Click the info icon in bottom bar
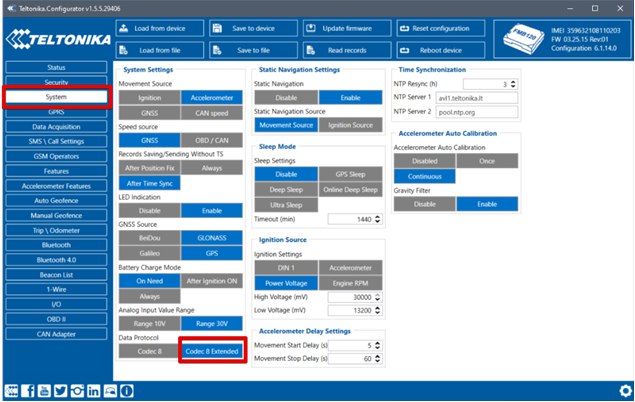 (126, 391)
